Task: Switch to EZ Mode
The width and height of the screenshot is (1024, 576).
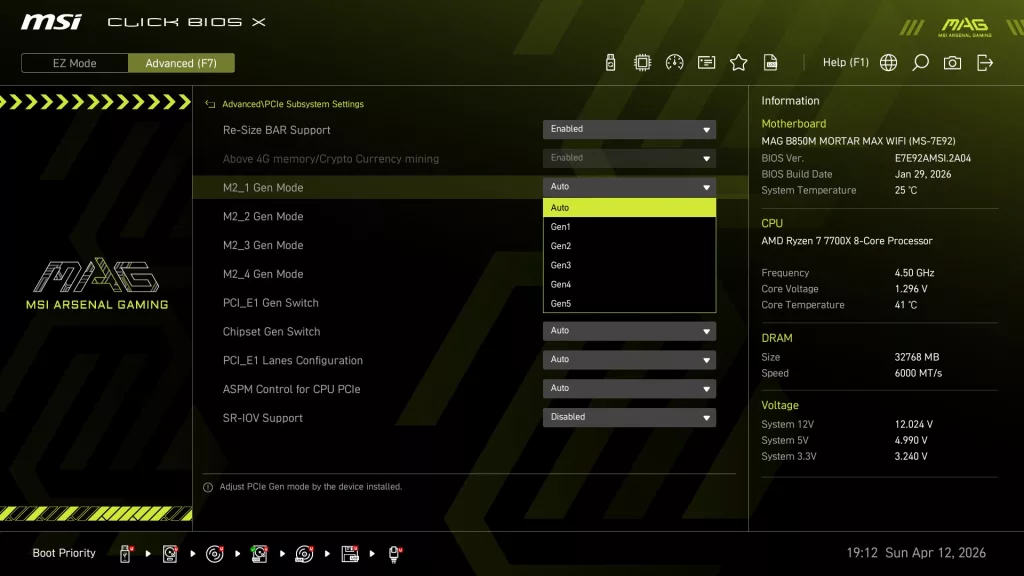Action: point(74,63)
